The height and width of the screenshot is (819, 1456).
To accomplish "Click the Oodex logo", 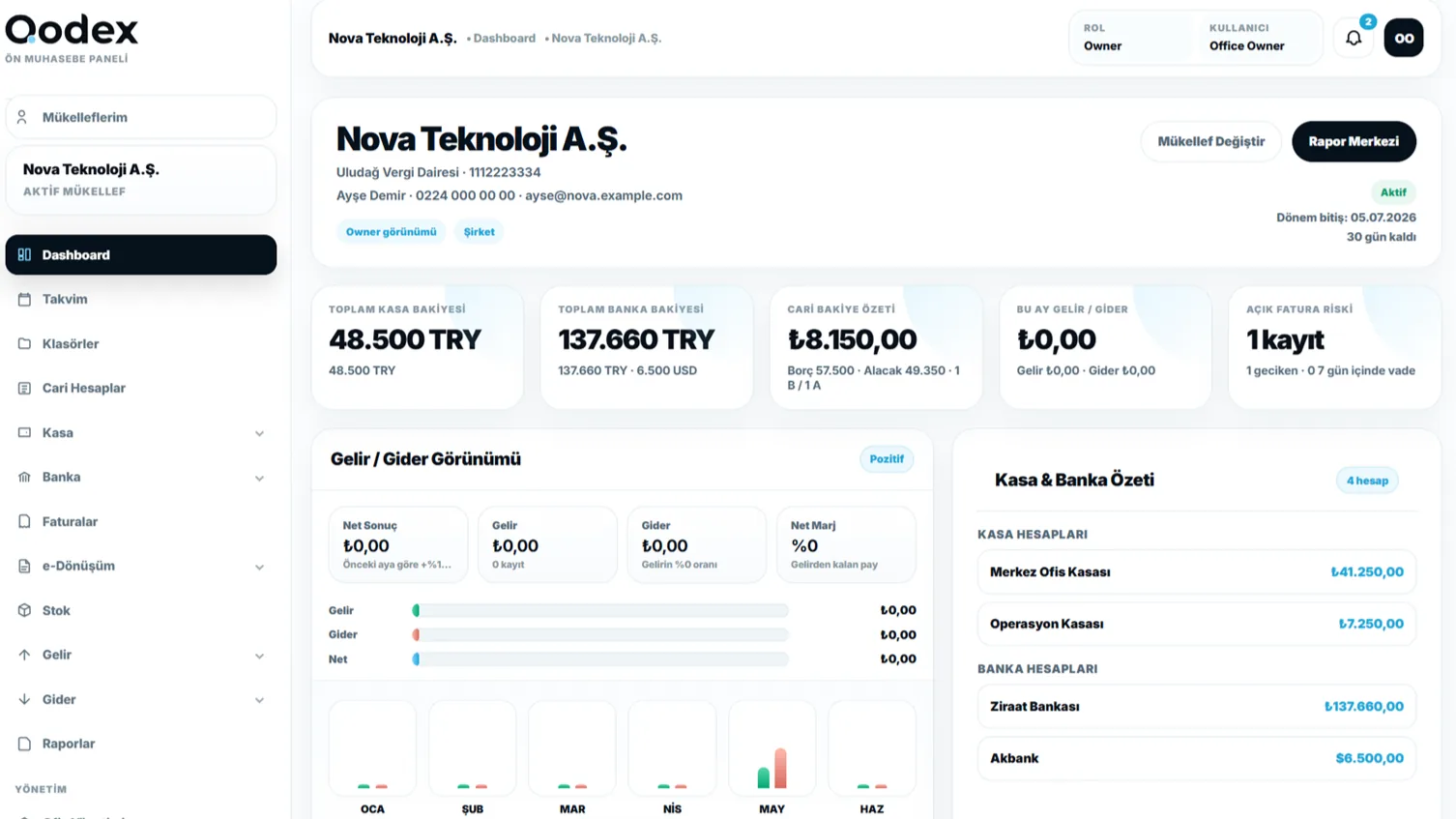I will 72,30.
